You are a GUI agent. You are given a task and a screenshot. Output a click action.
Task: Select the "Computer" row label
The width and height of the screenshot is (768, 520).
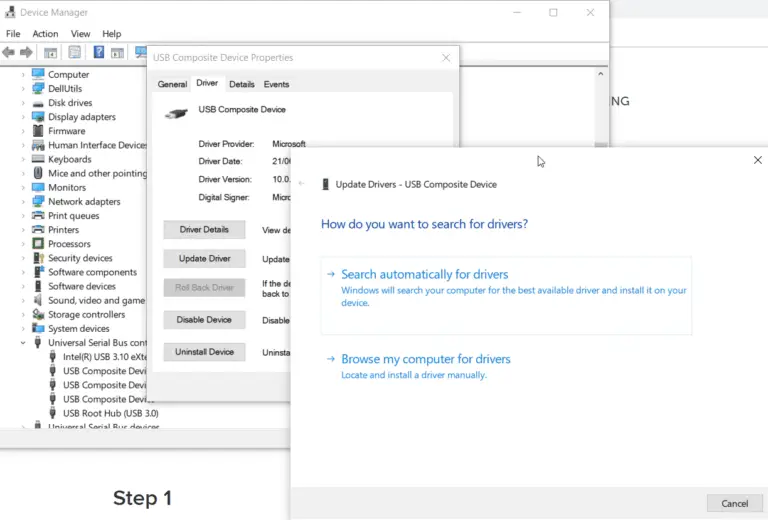(x=69, y=74)
